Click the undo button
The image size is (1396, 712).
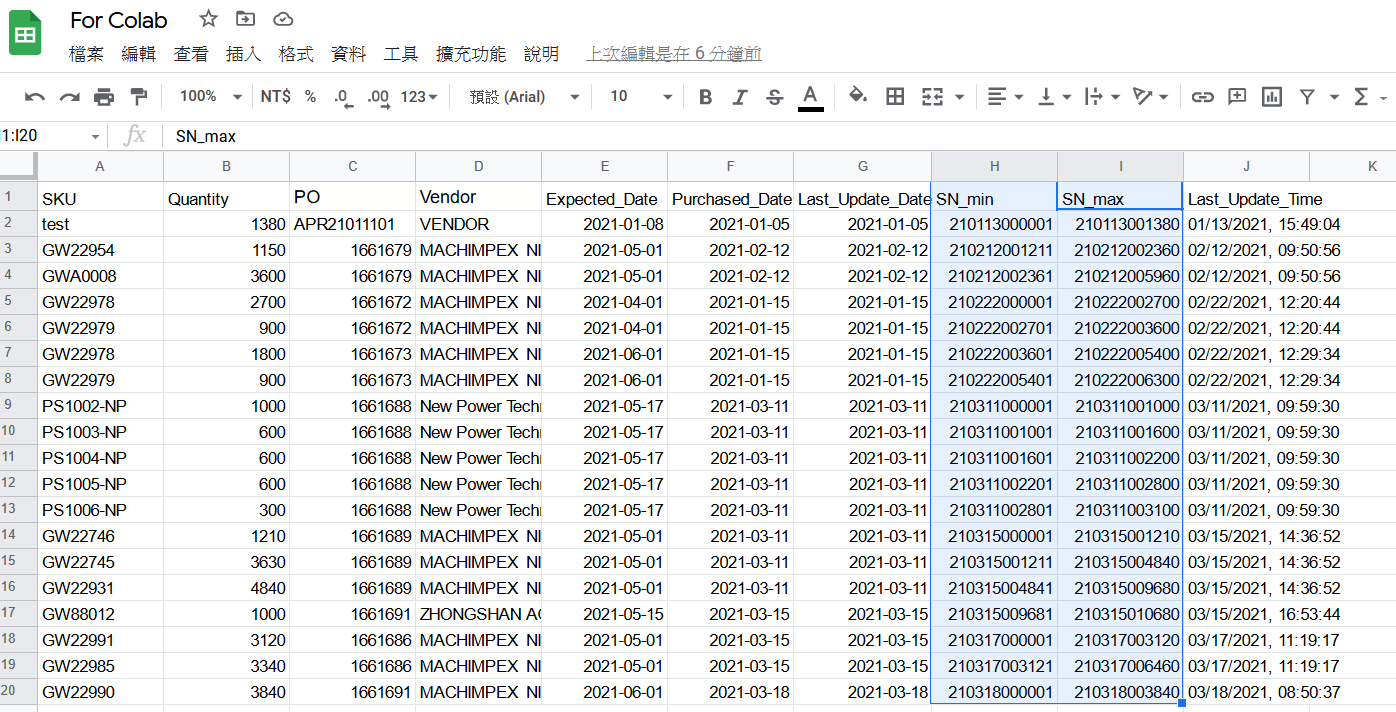(35, 96)
